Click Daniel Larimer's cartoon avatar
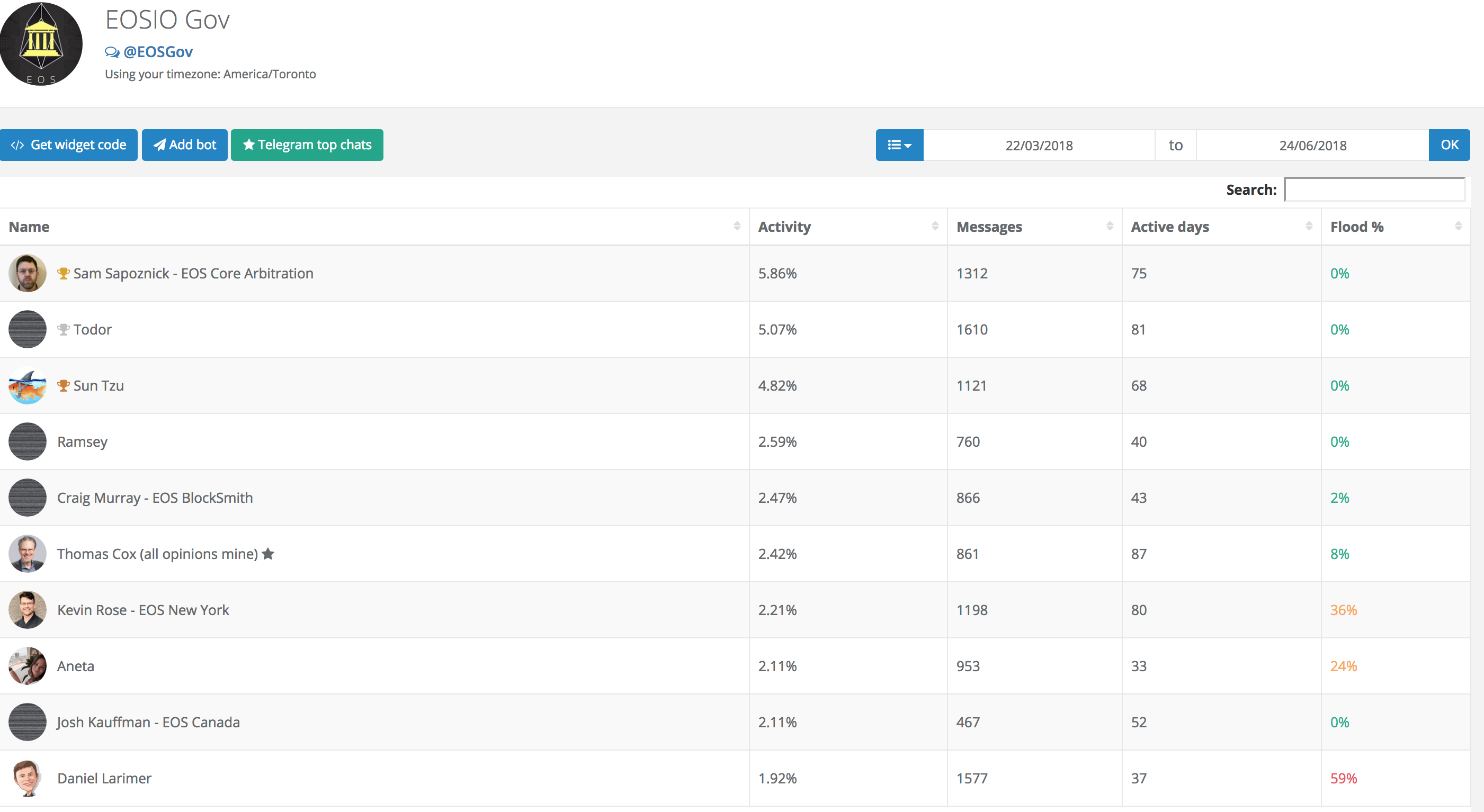Screen dimensions: 1484x812 pos(27,778)
